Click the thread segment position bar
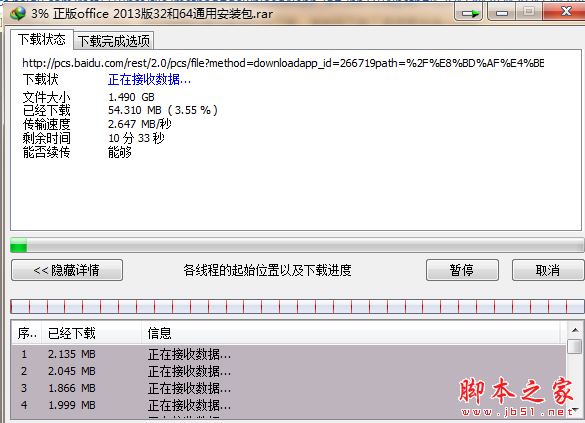 point(297,306)
